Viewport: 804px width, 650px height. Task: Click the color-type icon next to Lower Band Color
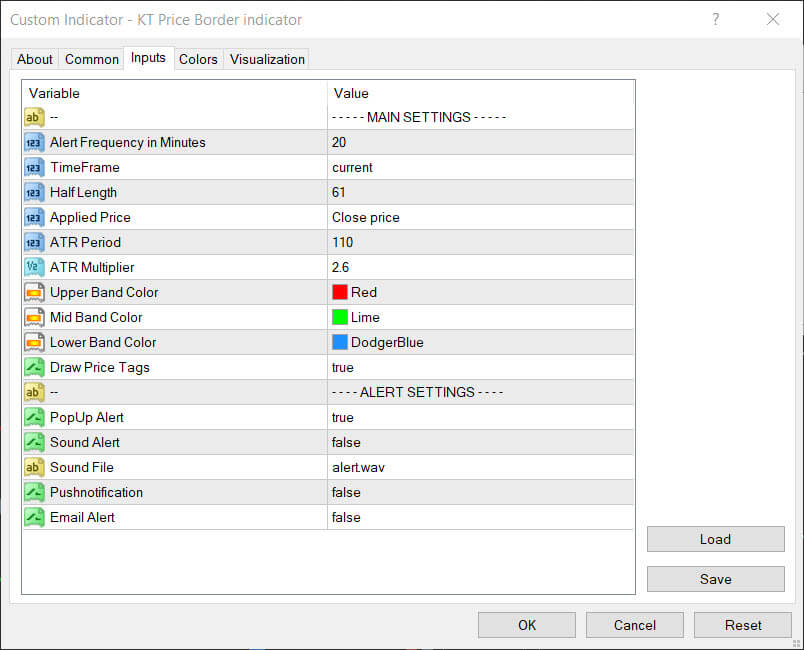[34, 342]
